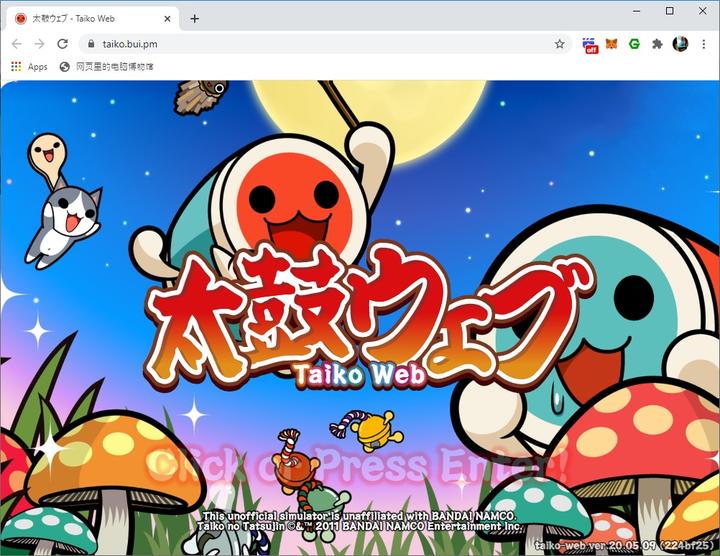
Task: Close the Taiko Web tab
Action: click(168, 18)
